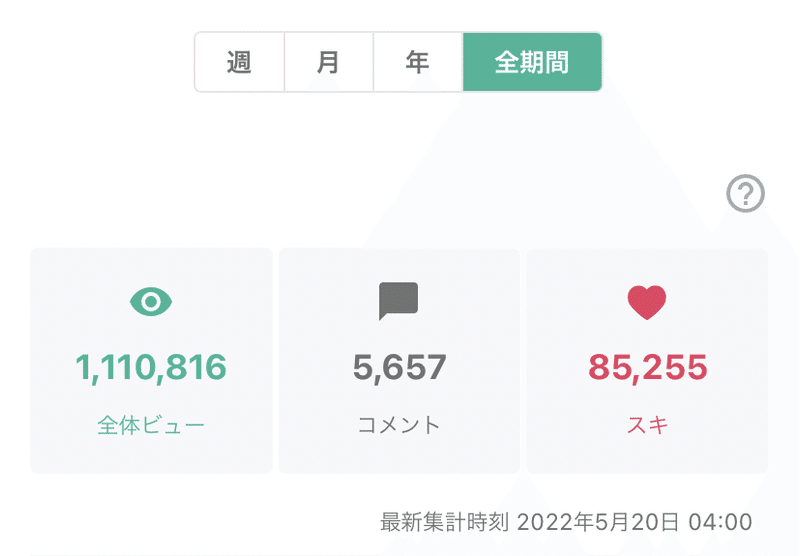Click the 1,110,816 total views number
800x556 pixels.
click(151, 368)
